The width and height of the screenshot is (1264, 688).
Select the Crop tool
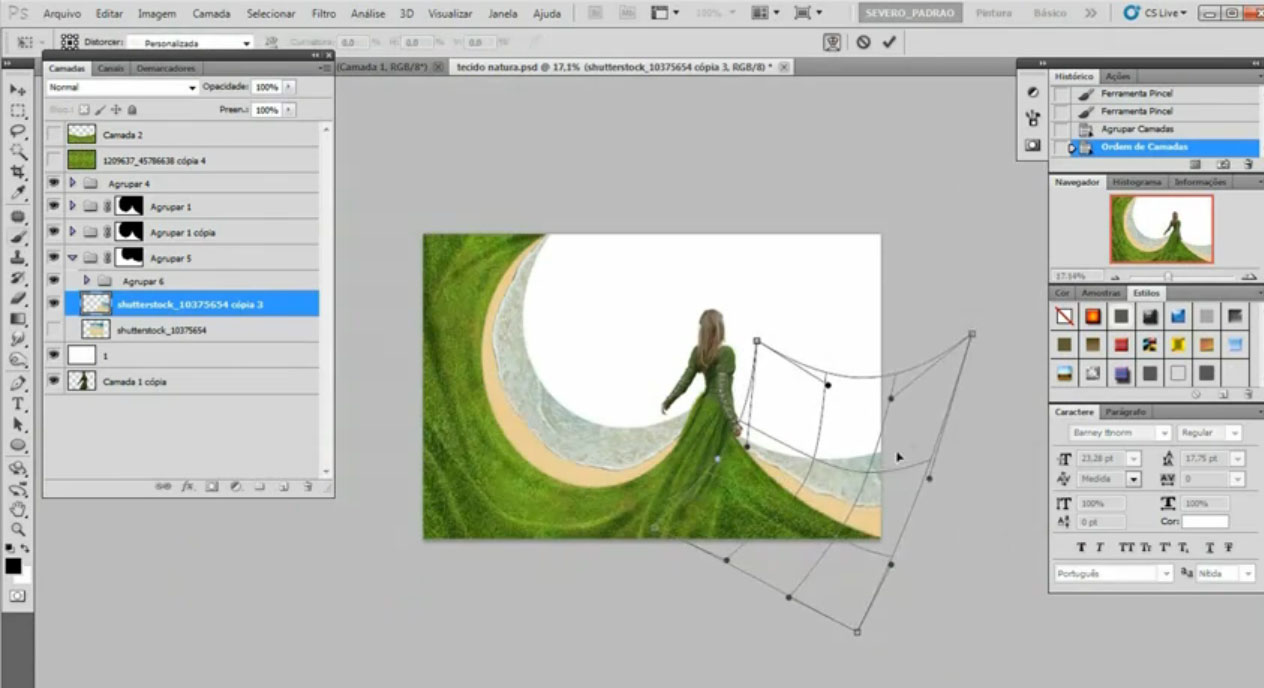(17, 173)
